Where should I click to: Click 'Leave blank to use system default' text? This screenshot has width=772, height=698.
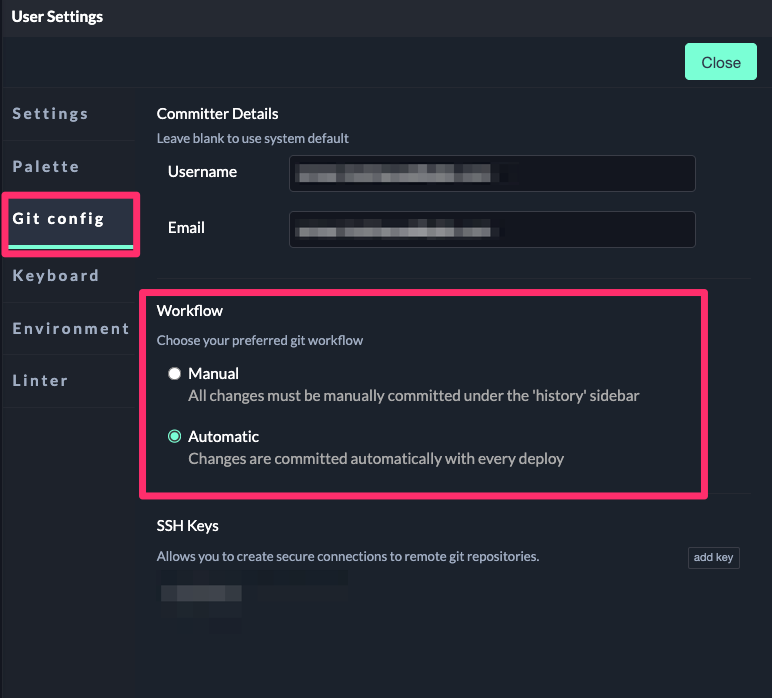(x=253, y=138)
